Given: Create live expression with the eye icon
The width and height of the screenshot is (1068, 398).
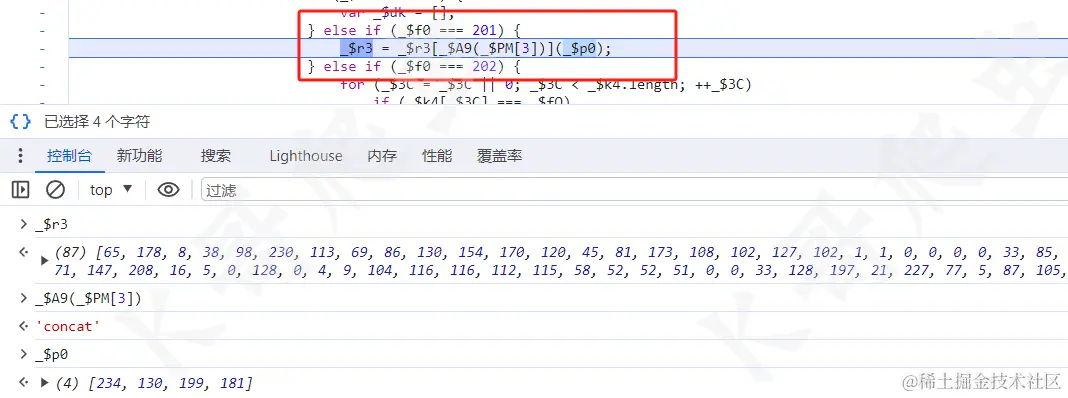Looking at the screenshot, I should 168,189.
